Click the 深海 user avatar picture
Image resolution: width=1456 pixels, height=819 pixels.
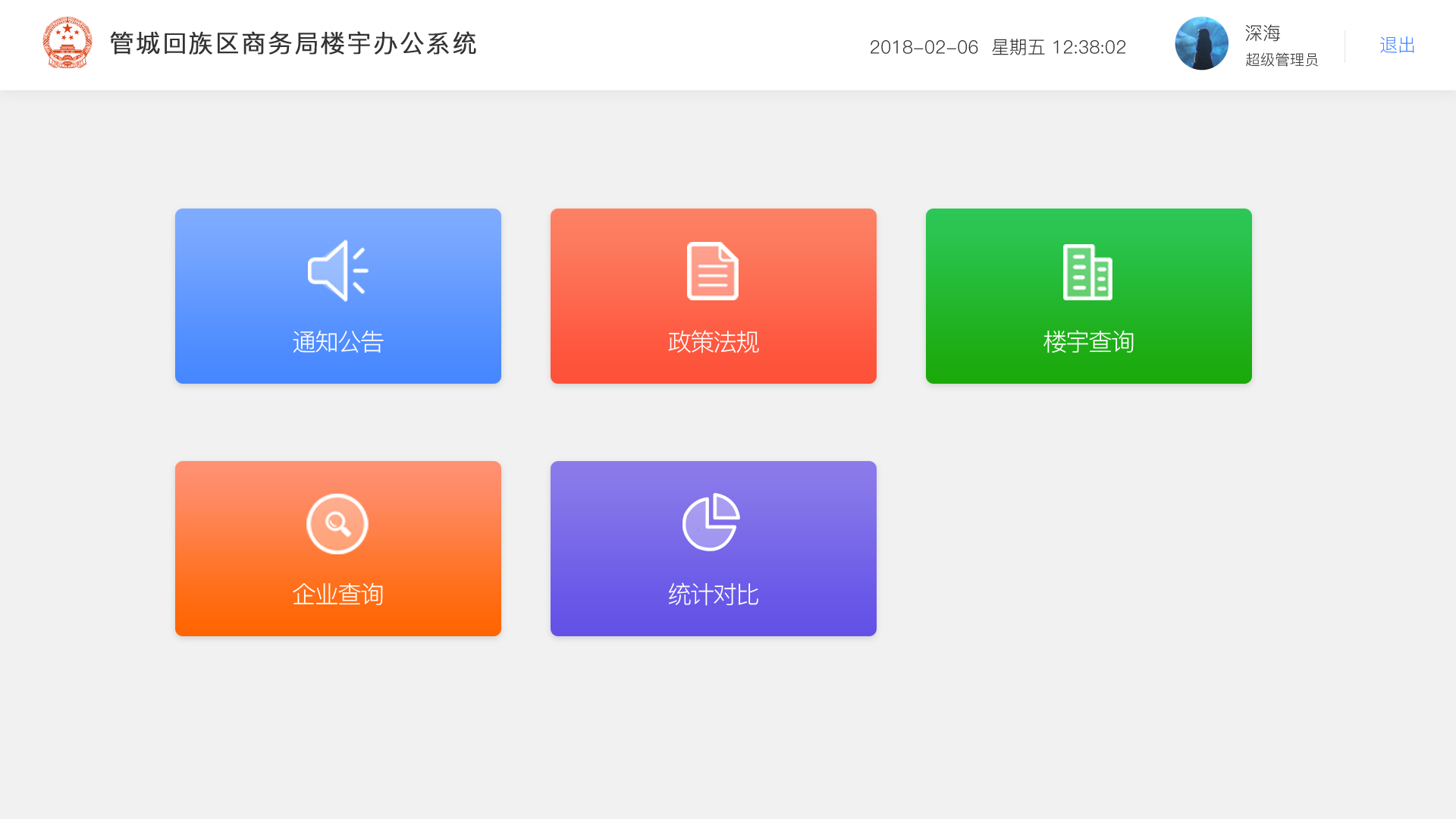click(1201, 44)
